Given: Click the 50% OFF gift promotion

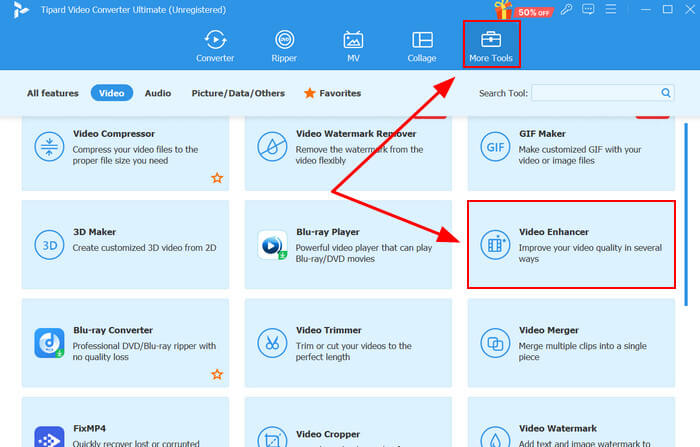Looking at the screenshot, I should [523, 10].
